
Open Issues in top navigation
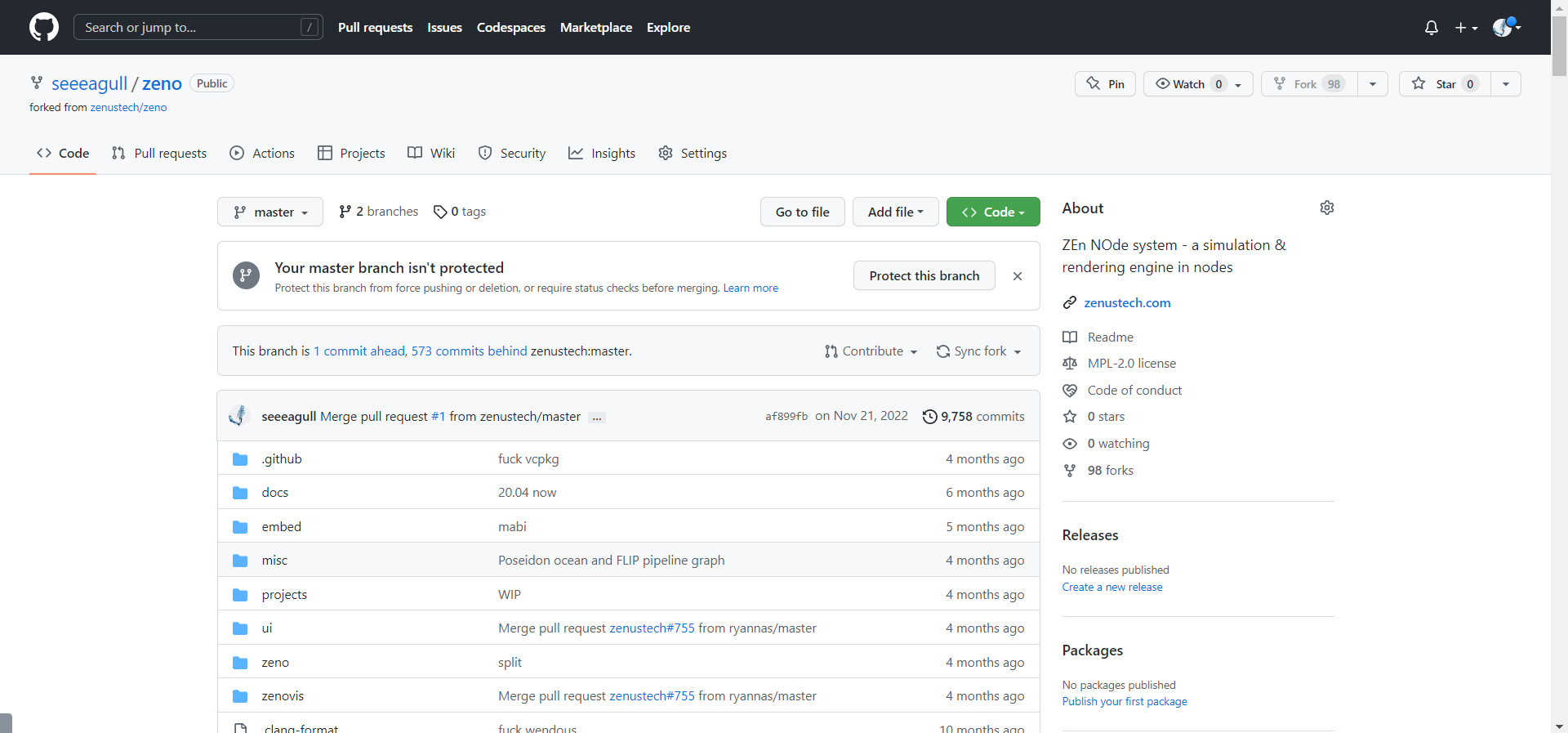444,27
